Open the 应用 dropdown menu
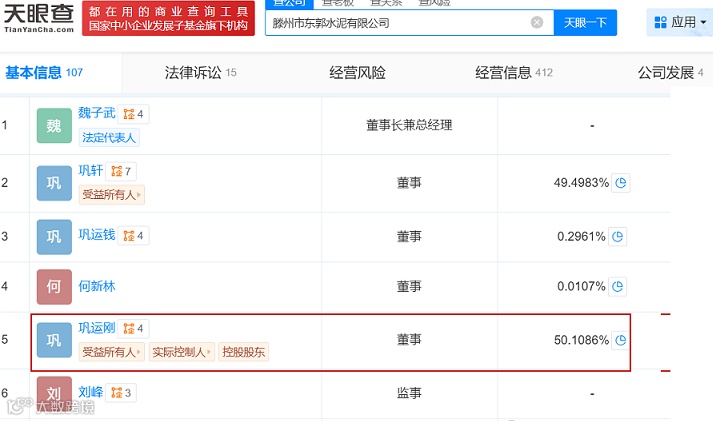 click(680, 22)
